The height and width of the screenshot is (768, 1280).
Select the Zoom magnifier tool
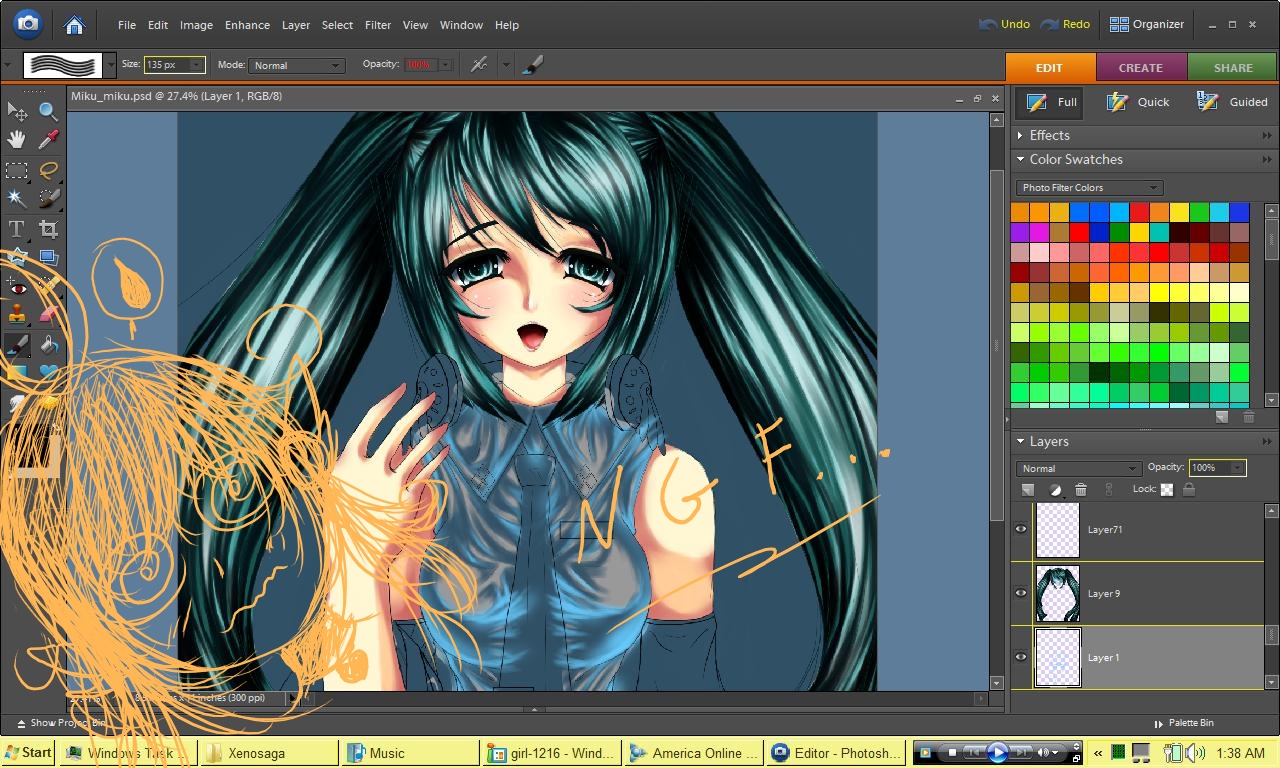[x=48, y=111]
